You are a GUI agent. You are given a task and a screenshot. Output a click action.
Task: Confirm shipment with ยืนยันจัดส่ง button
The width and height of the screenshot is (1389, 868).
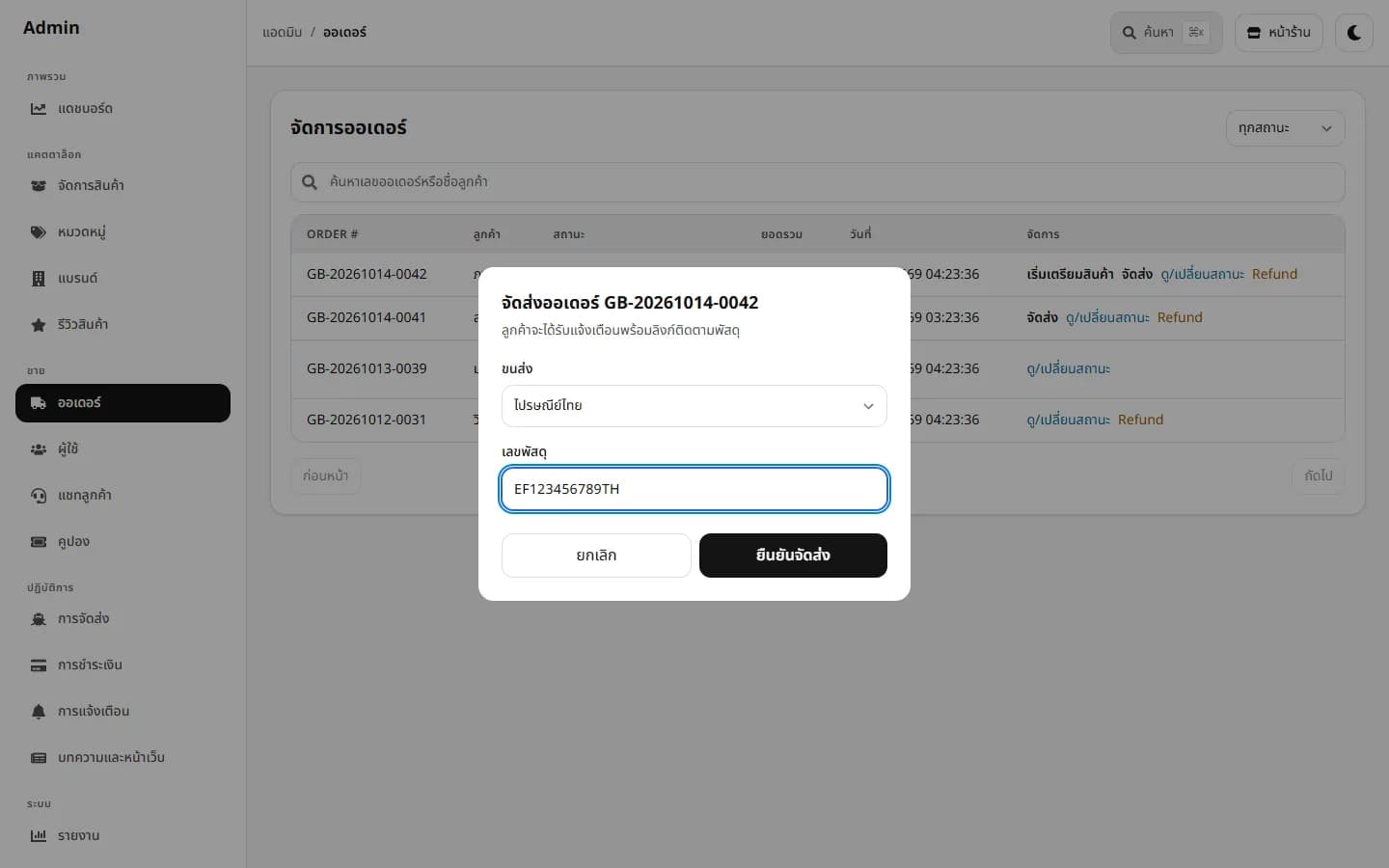793,556
